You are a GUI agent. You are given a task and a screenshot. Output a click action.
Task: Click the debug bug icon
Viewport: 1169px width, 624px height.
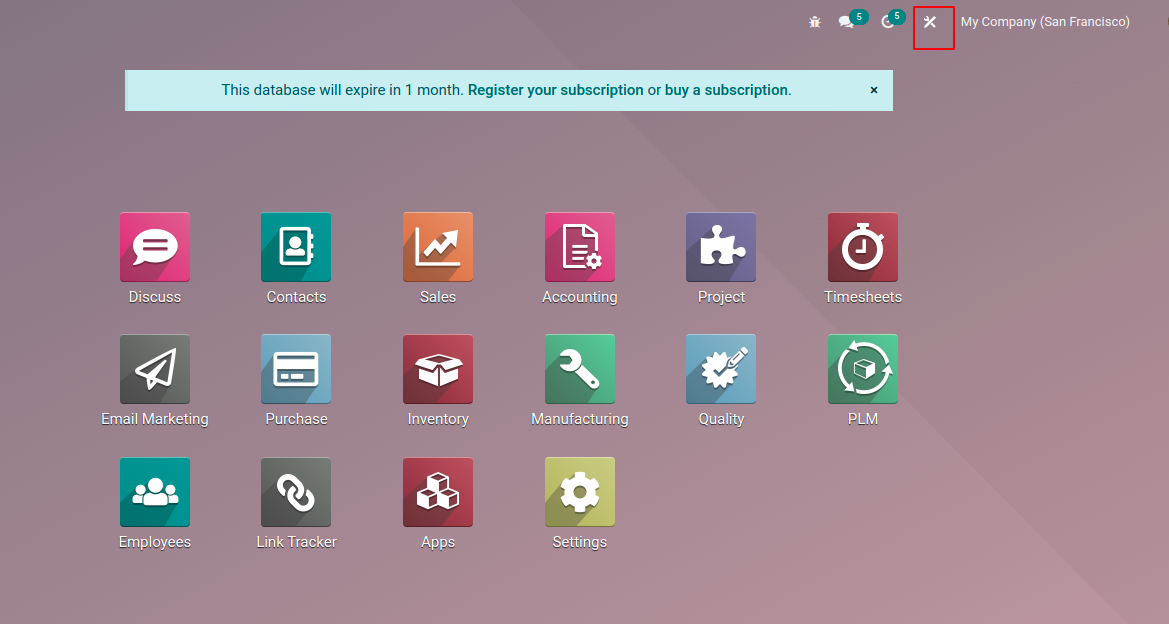[x=815, y=22]
